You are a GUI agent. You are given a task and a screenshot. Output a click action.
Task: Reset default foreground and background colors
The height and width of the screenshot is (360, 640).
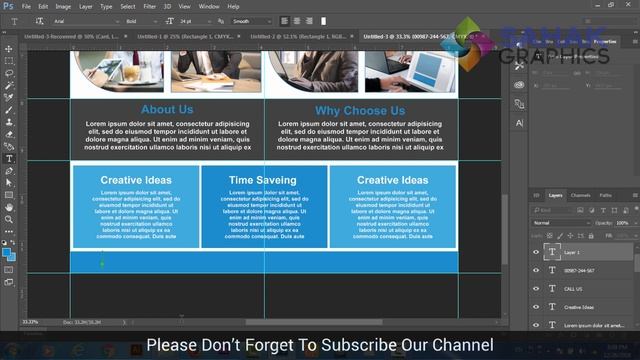(x=4, y=242)
